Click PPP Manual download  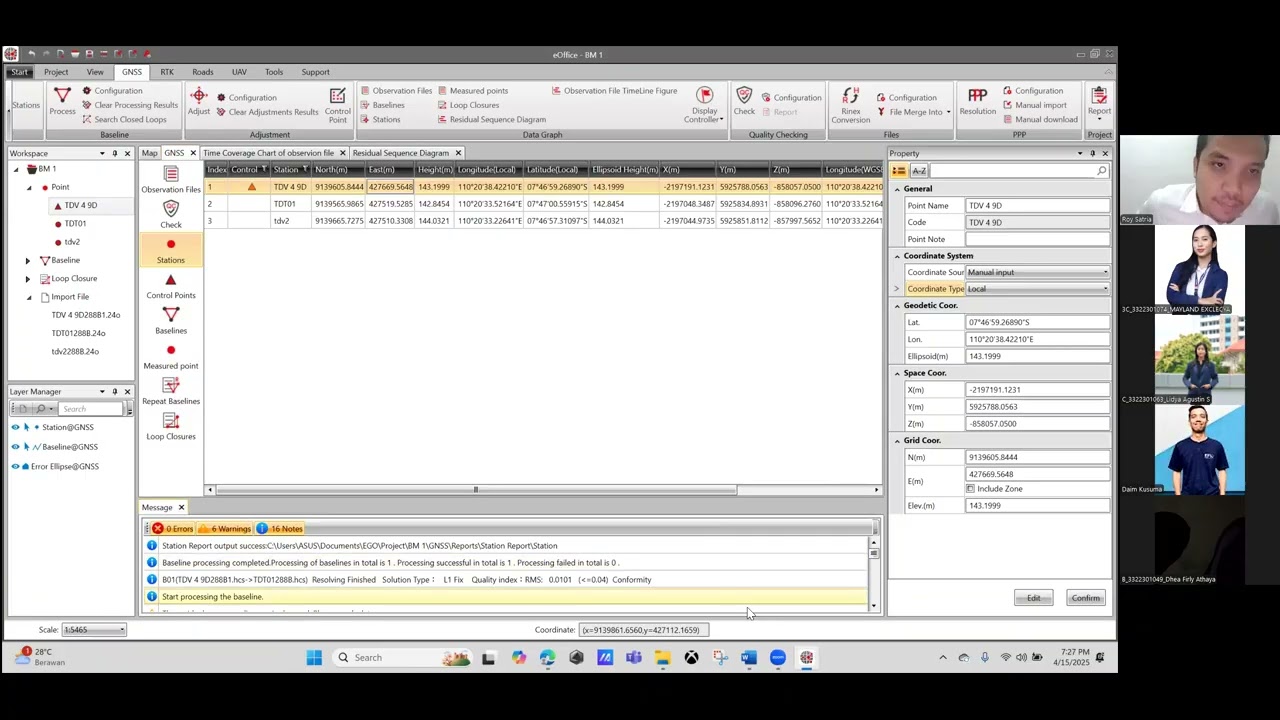click(1040, 119)
